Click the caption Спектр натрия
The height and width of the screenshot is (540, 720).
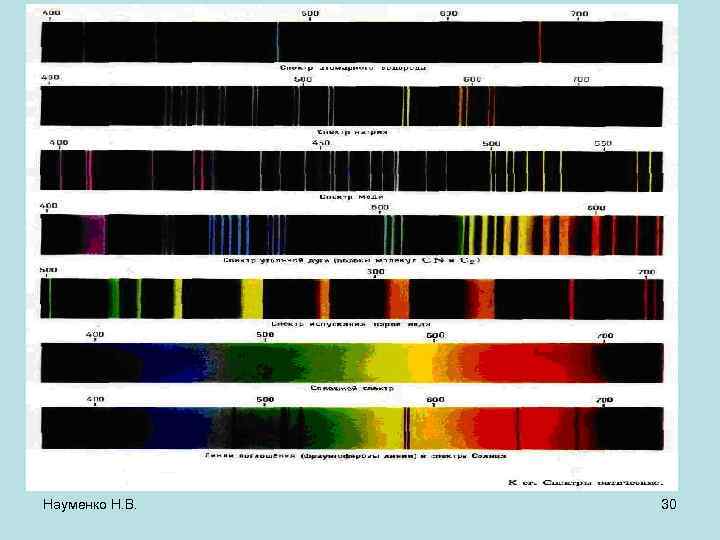coord(353,132)
